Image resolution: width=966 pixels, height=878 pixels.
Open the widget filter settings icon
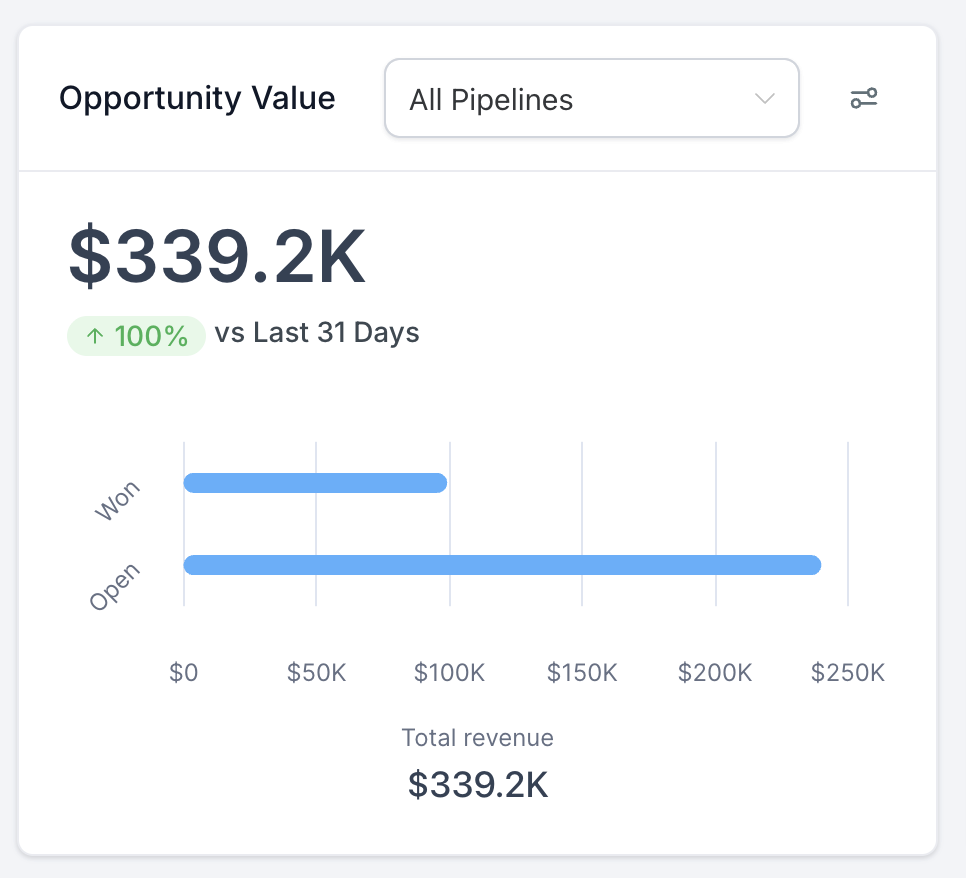(x=863, y=98)
